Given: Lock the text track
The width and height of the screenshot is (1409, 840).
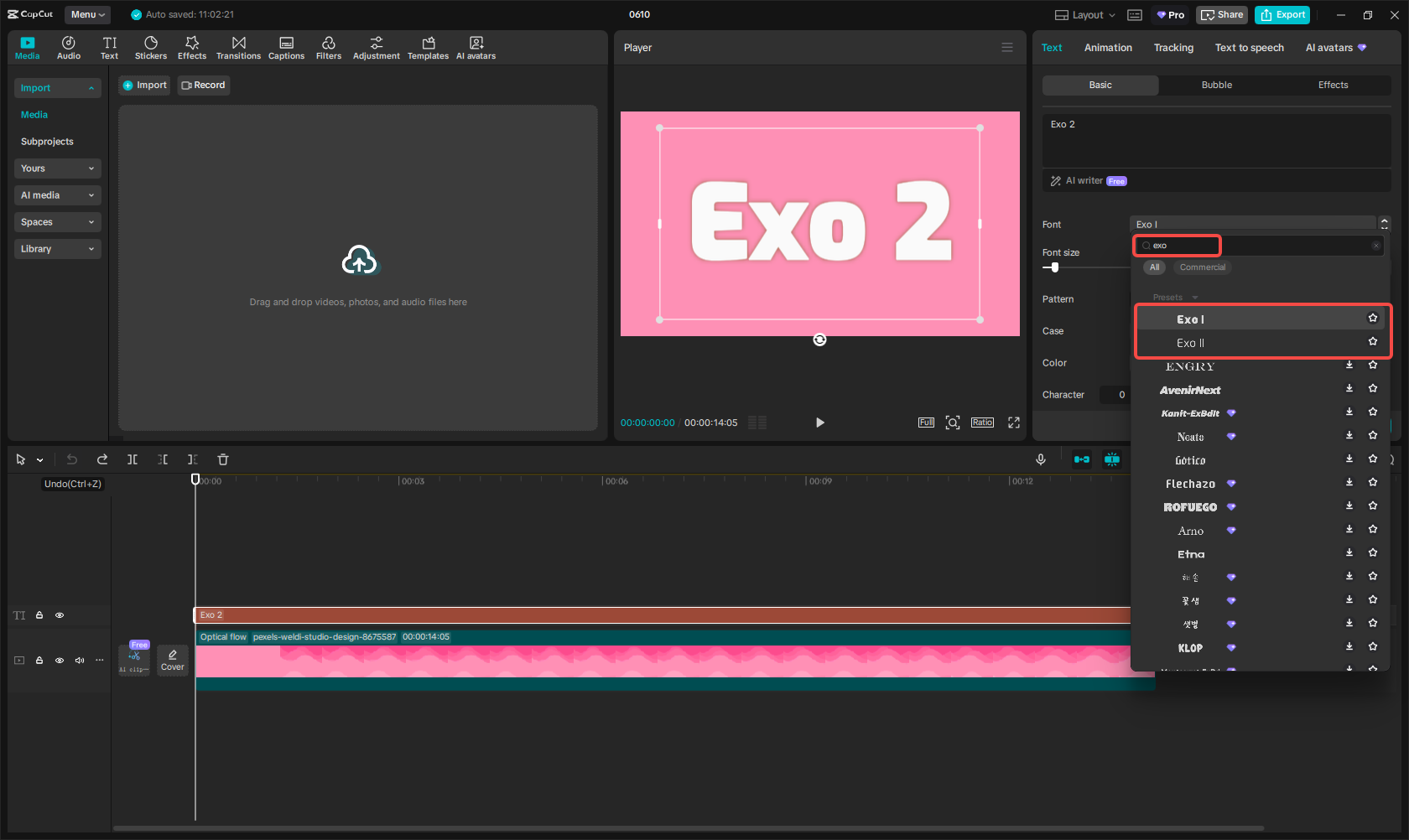Looking at the screenshot, I should (x=39, y=615).
